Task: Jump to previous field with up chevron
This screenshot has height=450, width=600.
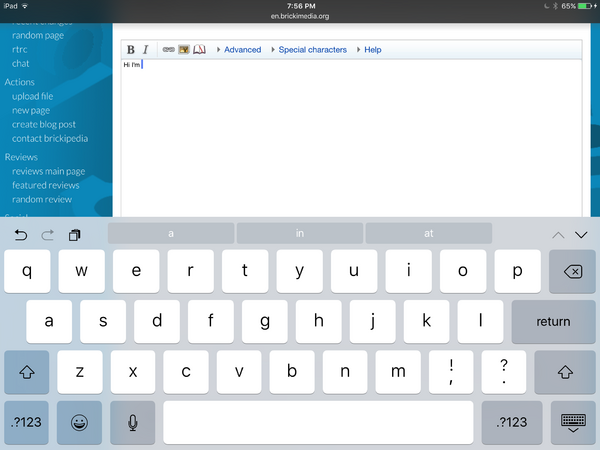Action: 558,235
